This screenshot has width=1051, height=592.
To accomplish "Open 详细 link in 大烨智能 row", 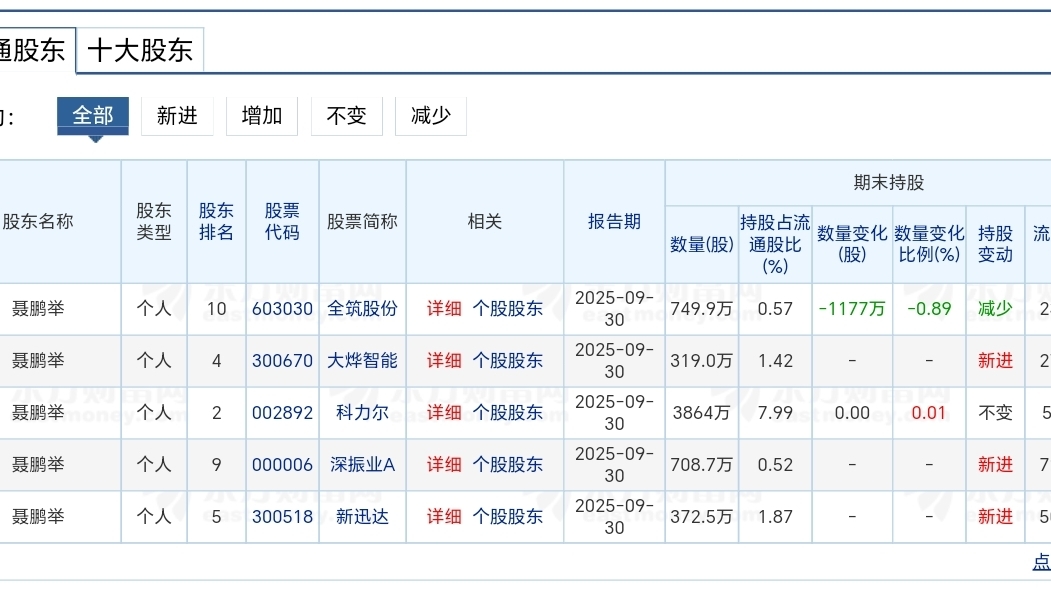I will pyautogui.click(x=444, y=361).
